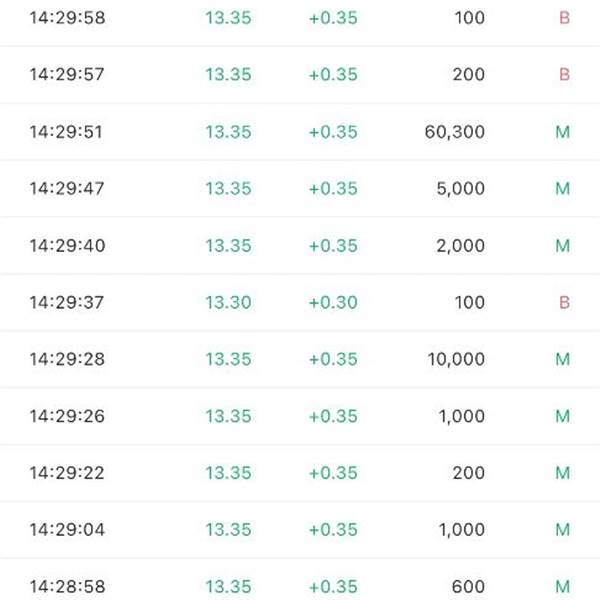
Task: Click the M marker in the 14:29:22 row
Action: tap(562, 473)
